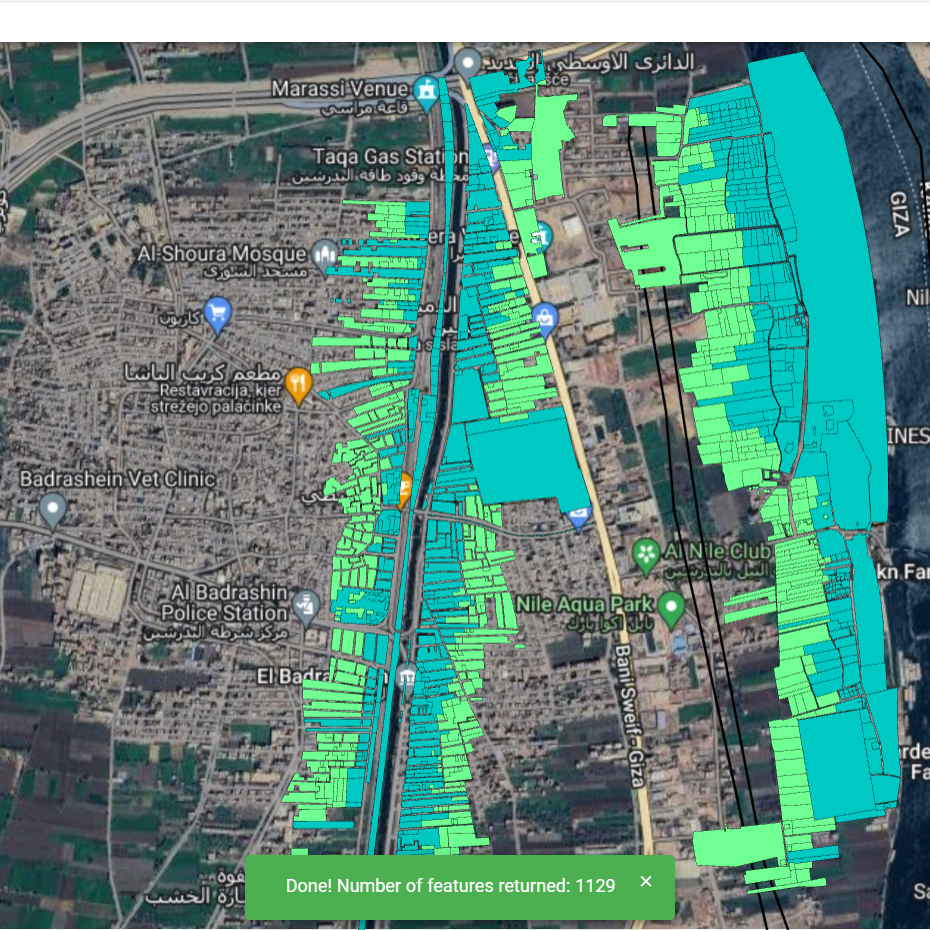Open the blue shopping cart map marker
930x930 pixels.
[217, 315]
